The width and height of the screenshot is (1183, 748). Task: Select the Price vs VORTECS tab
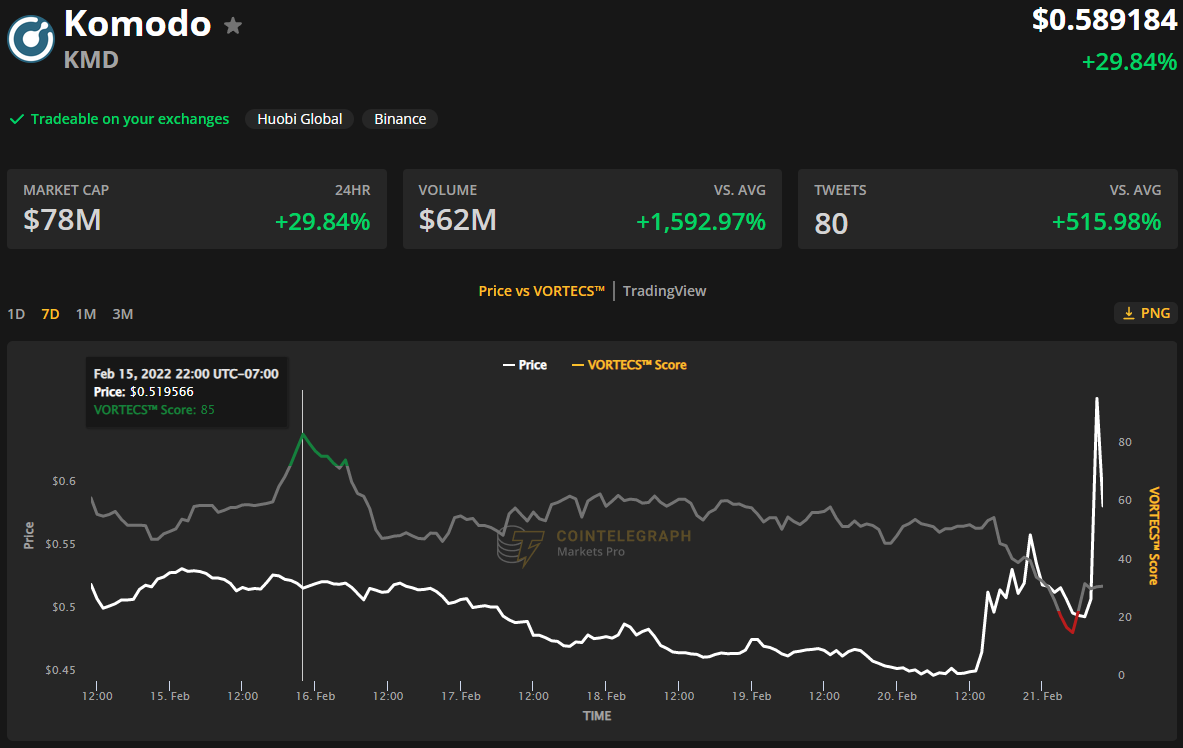tap(542, 291)
